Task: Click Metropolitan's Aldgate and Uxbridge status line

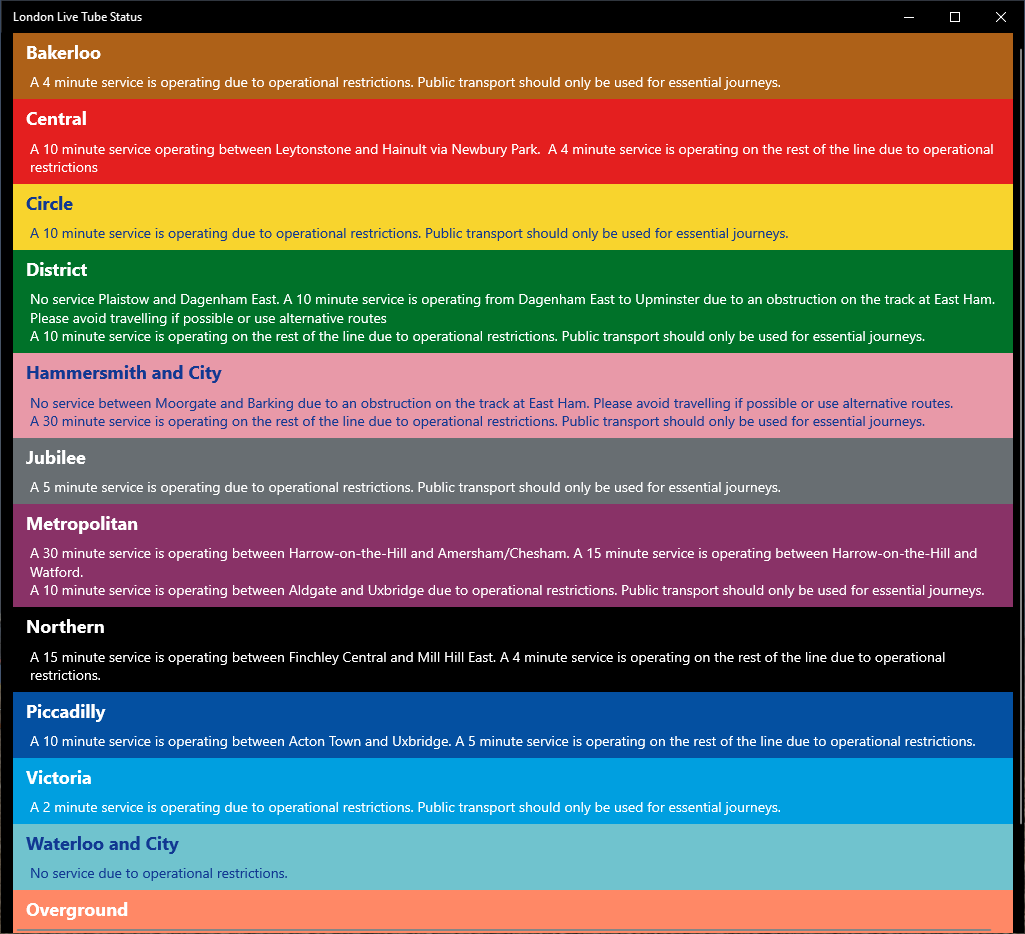Action: pyautogui.click(x=507, y=591)
